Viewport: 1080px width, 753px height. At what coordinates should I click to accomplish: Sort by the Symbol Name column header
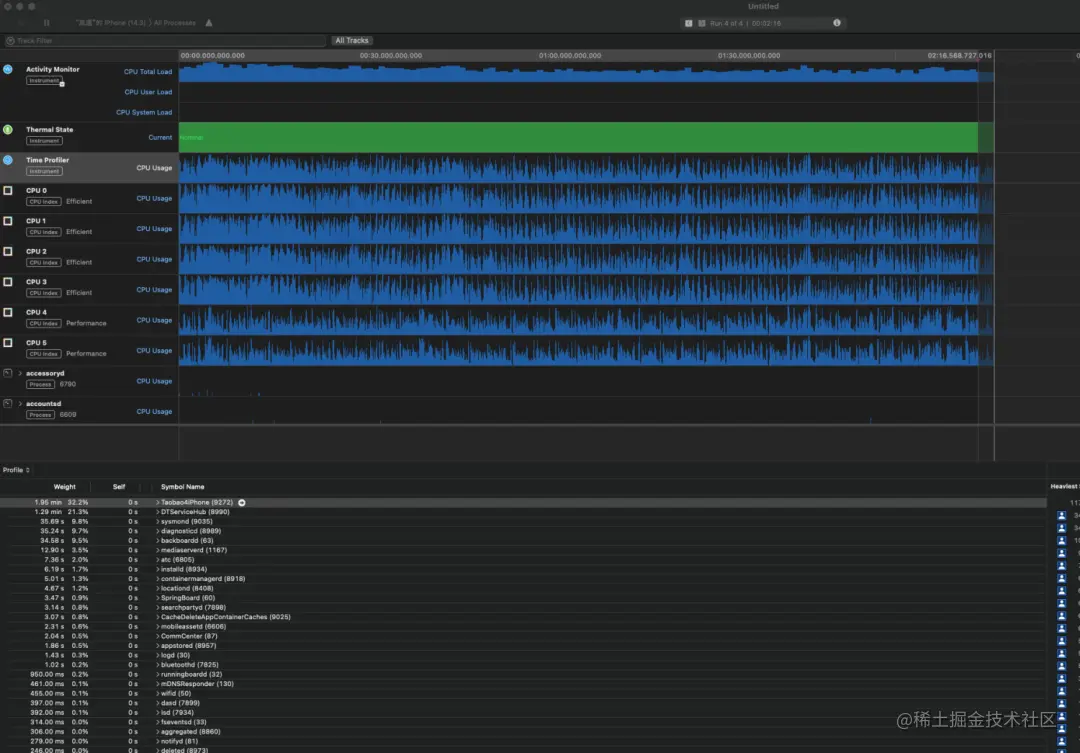tap(183, 487)
